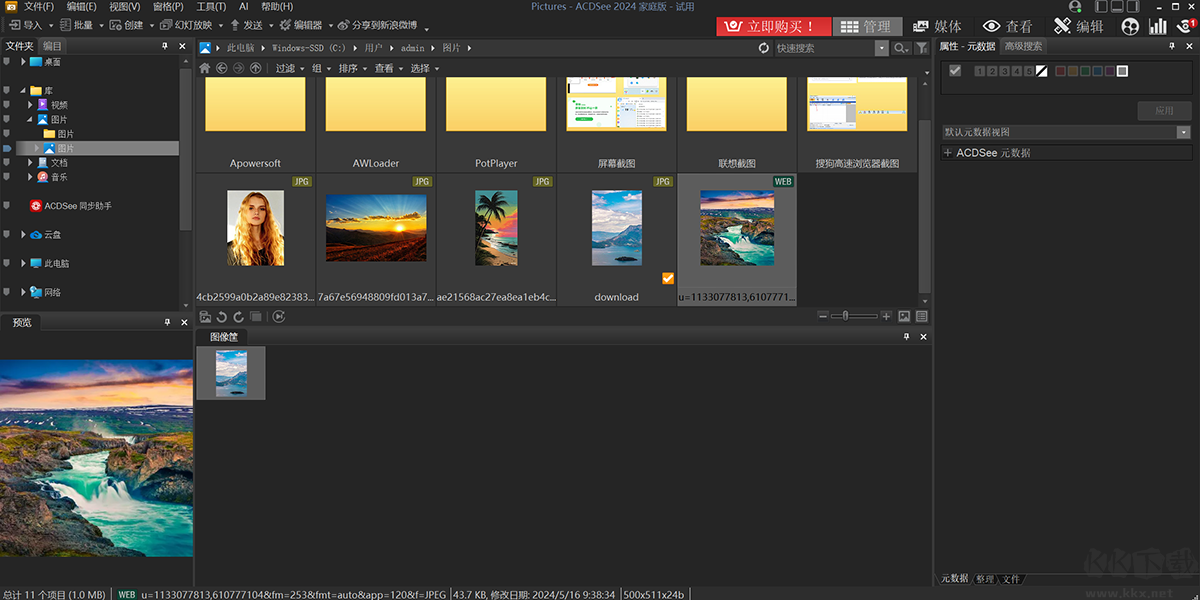The width and height of the screenshot is (1200, 600).
Task: Click the filter funnel icon beside search
Action: [922, 48]
